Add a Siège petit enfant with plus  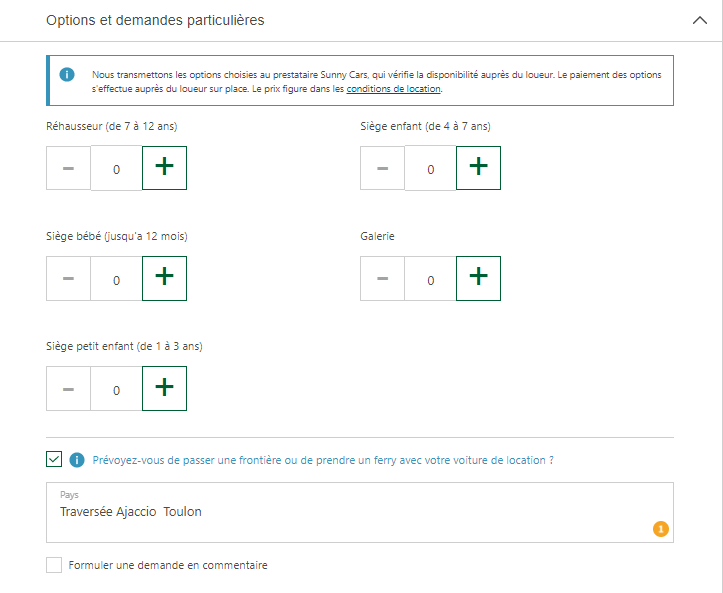click(x=164, y=388)
